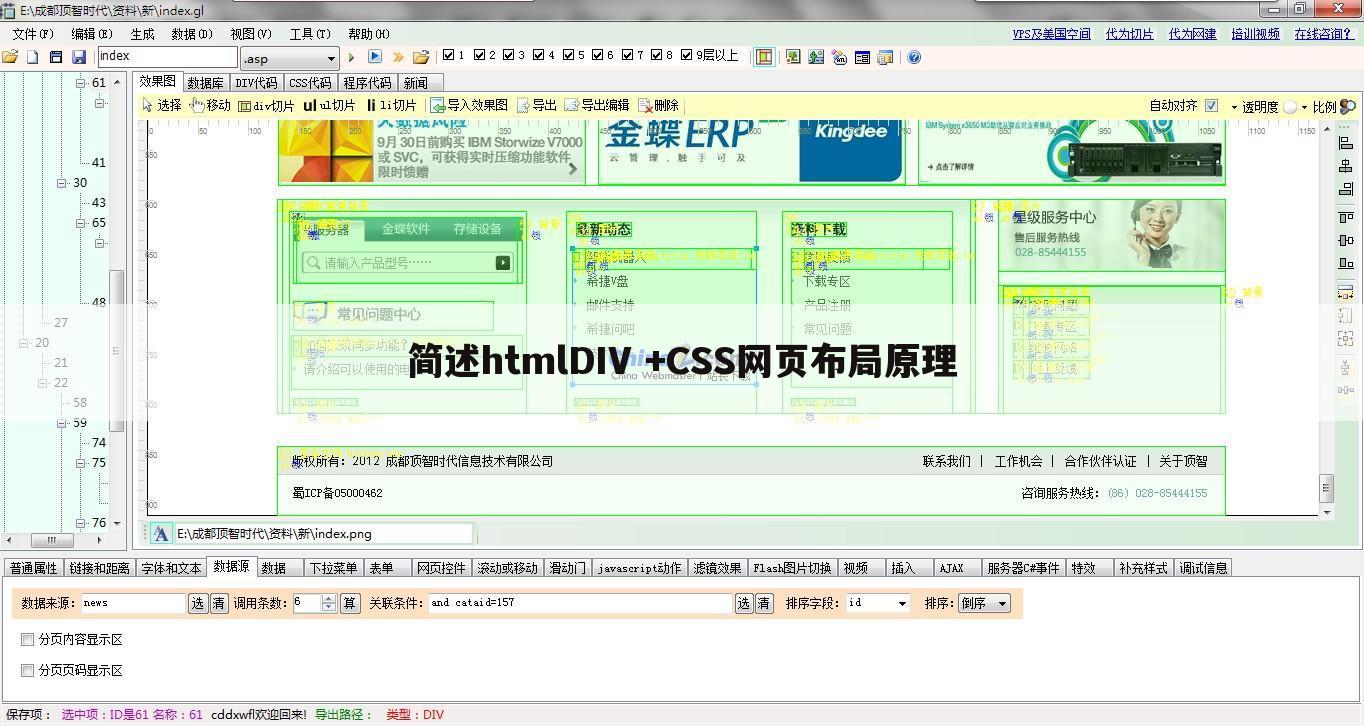Click 选 button beside 数据来源 field
Screen dimensions: 1364x726
click(x=198, y=603)
